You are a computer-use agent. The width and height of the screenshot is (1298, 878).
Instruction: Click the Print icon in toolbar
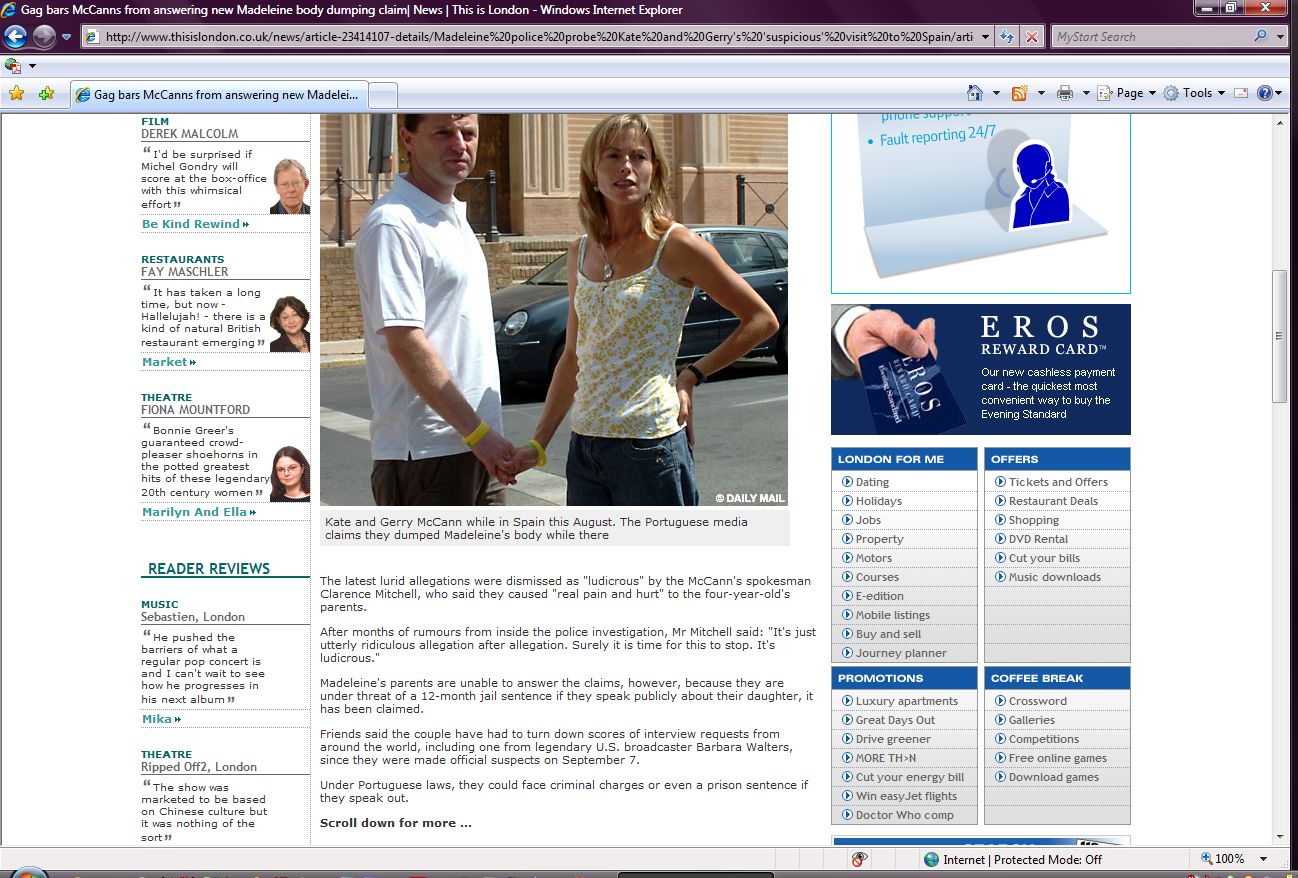coord(1065,93)
